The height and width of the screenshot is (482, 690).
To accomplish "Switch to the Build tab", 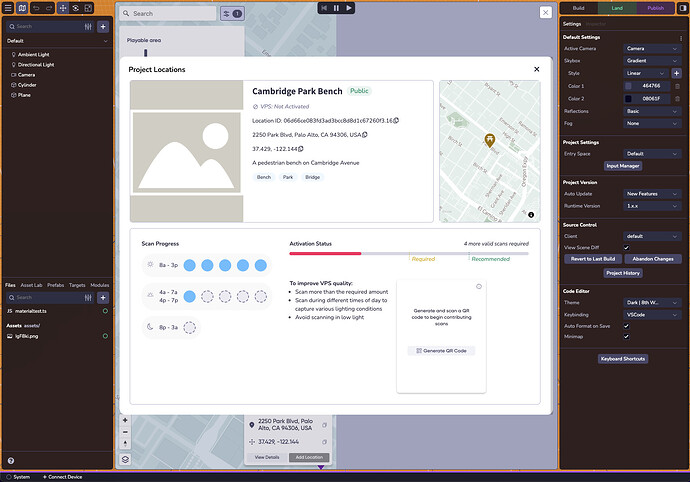I will tap(579, 8).
